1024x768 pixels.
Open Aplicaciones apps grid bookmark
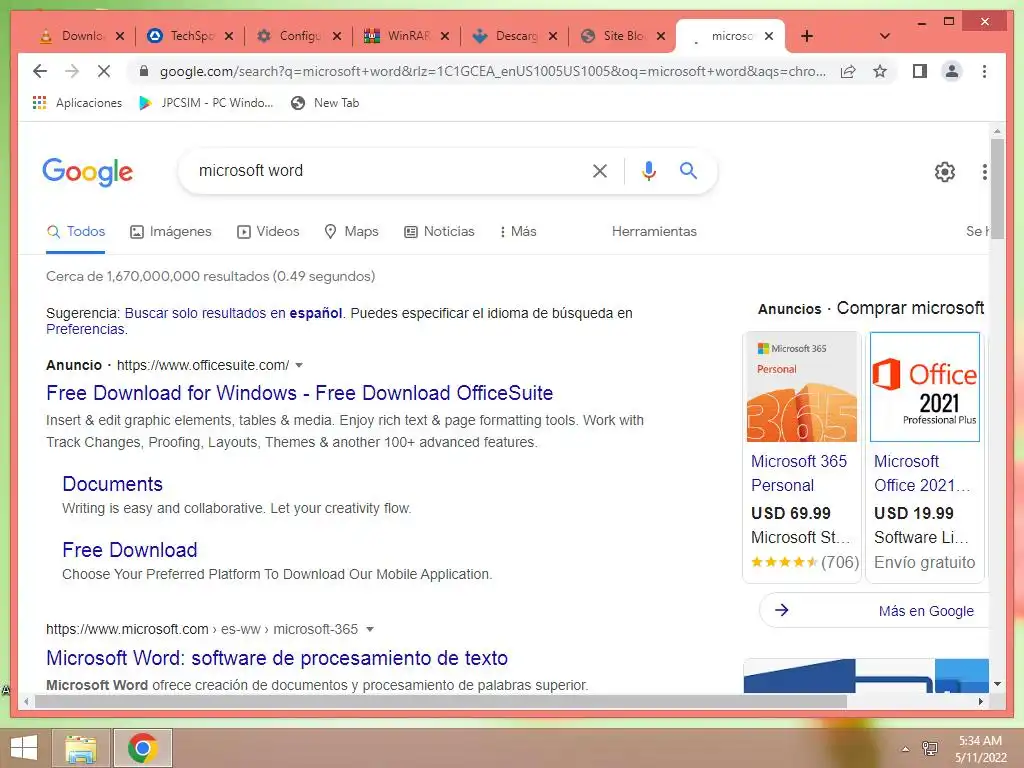(x=77, y=103)
